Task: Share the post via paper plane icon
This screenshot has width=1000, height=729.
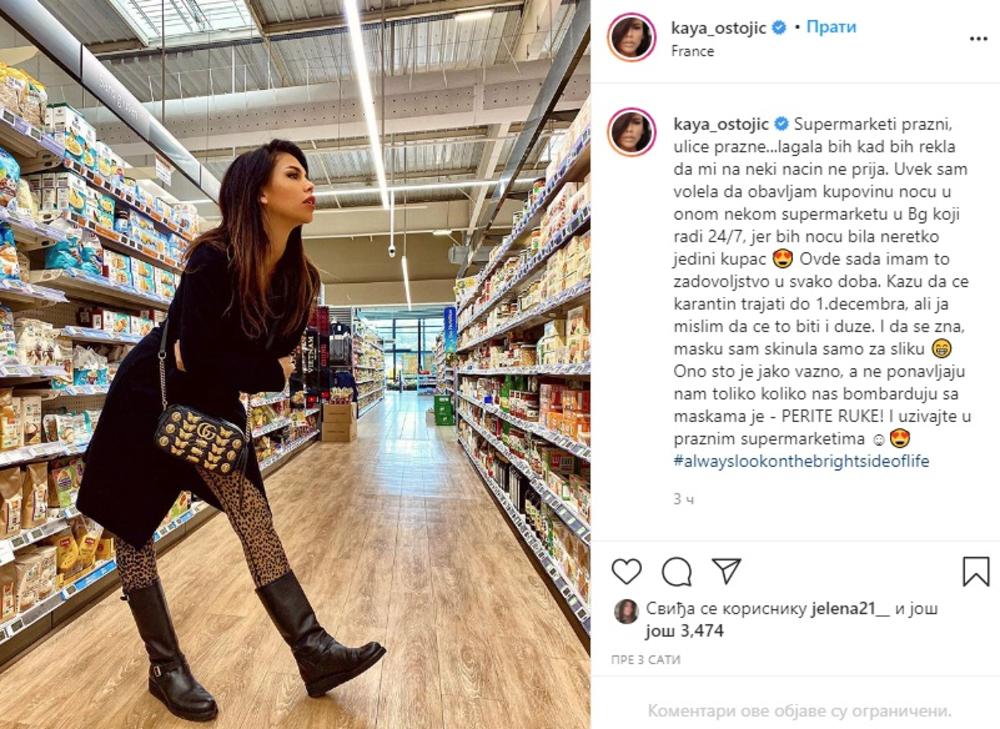Action: pos(726,570)
